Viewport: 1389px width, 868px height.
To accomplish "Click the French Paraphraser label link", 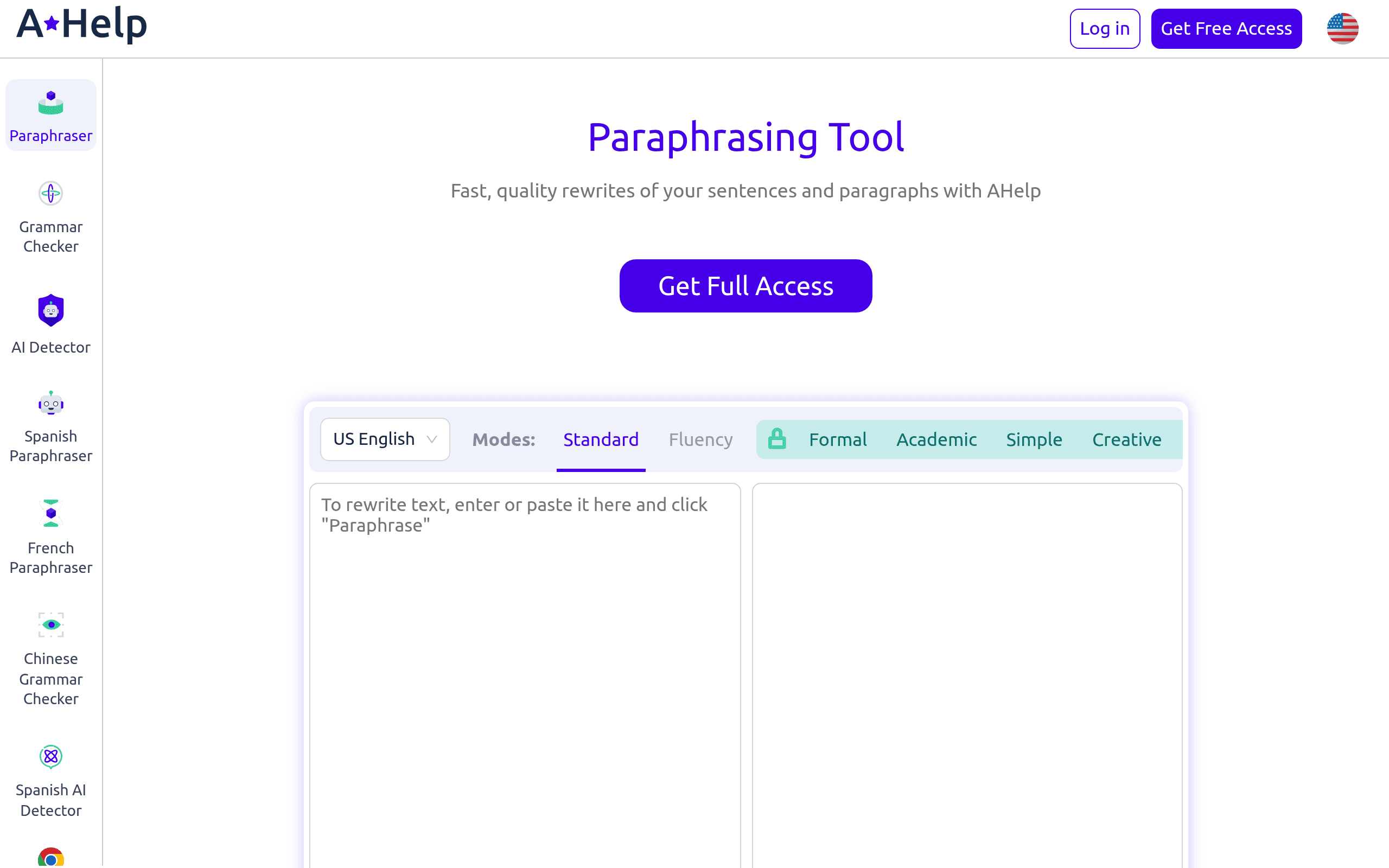I will 50,558.
